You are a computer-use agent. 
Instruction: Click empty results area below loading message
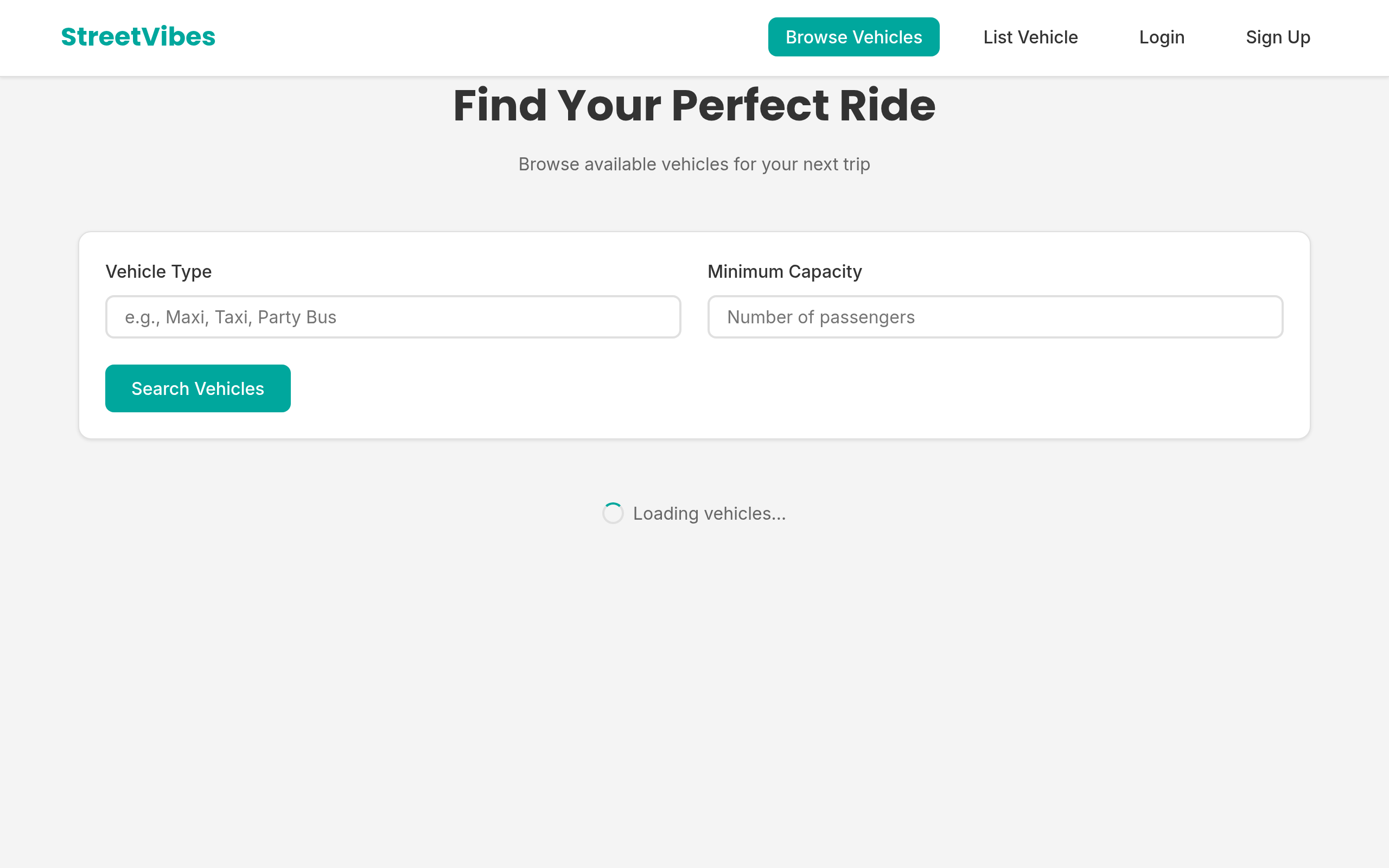[x=694, y=689]
